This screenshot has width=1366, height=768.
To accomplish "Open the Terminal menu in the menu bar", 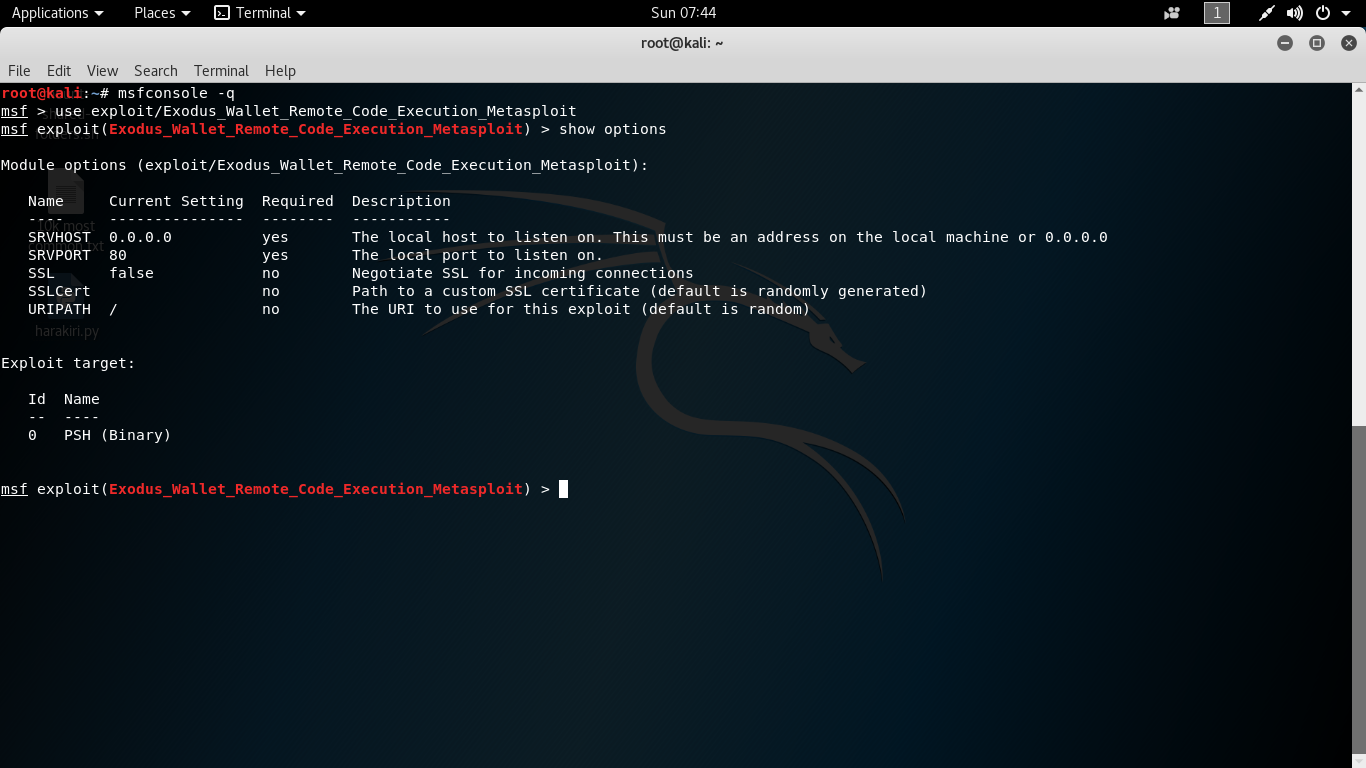I will click(221, 71).
